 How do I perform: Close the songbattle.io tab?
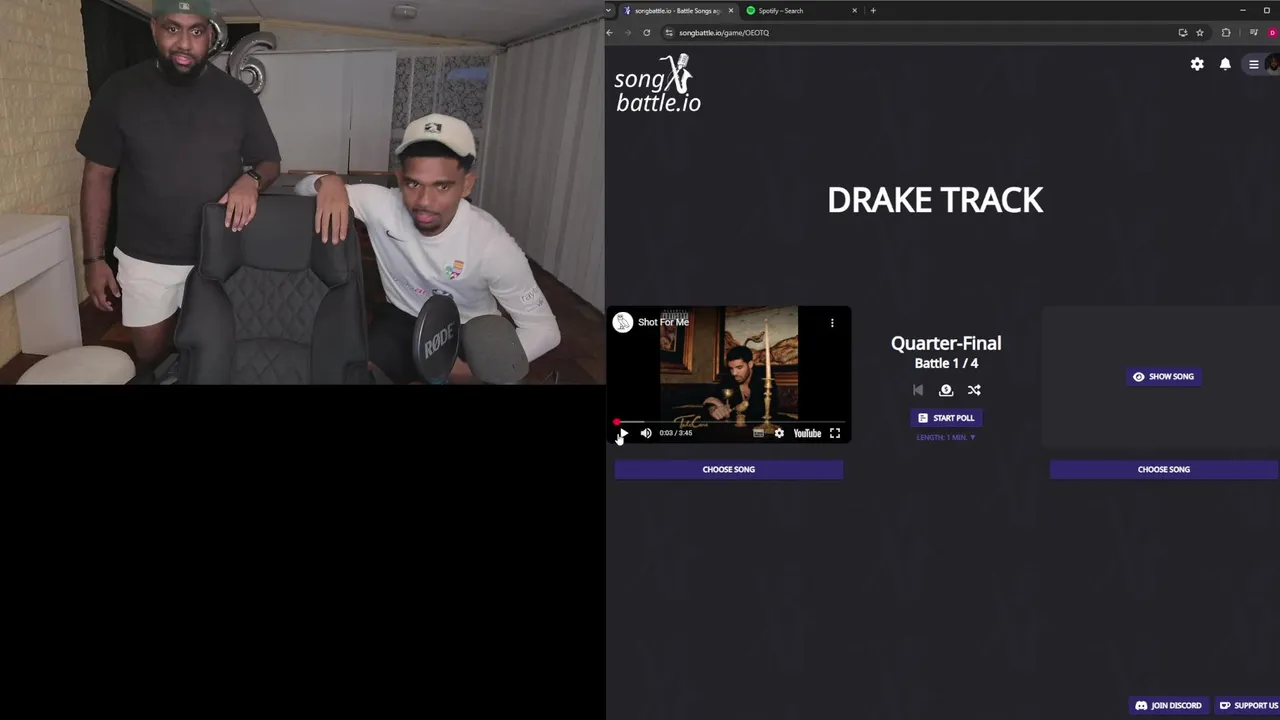[x=731, y=10]
